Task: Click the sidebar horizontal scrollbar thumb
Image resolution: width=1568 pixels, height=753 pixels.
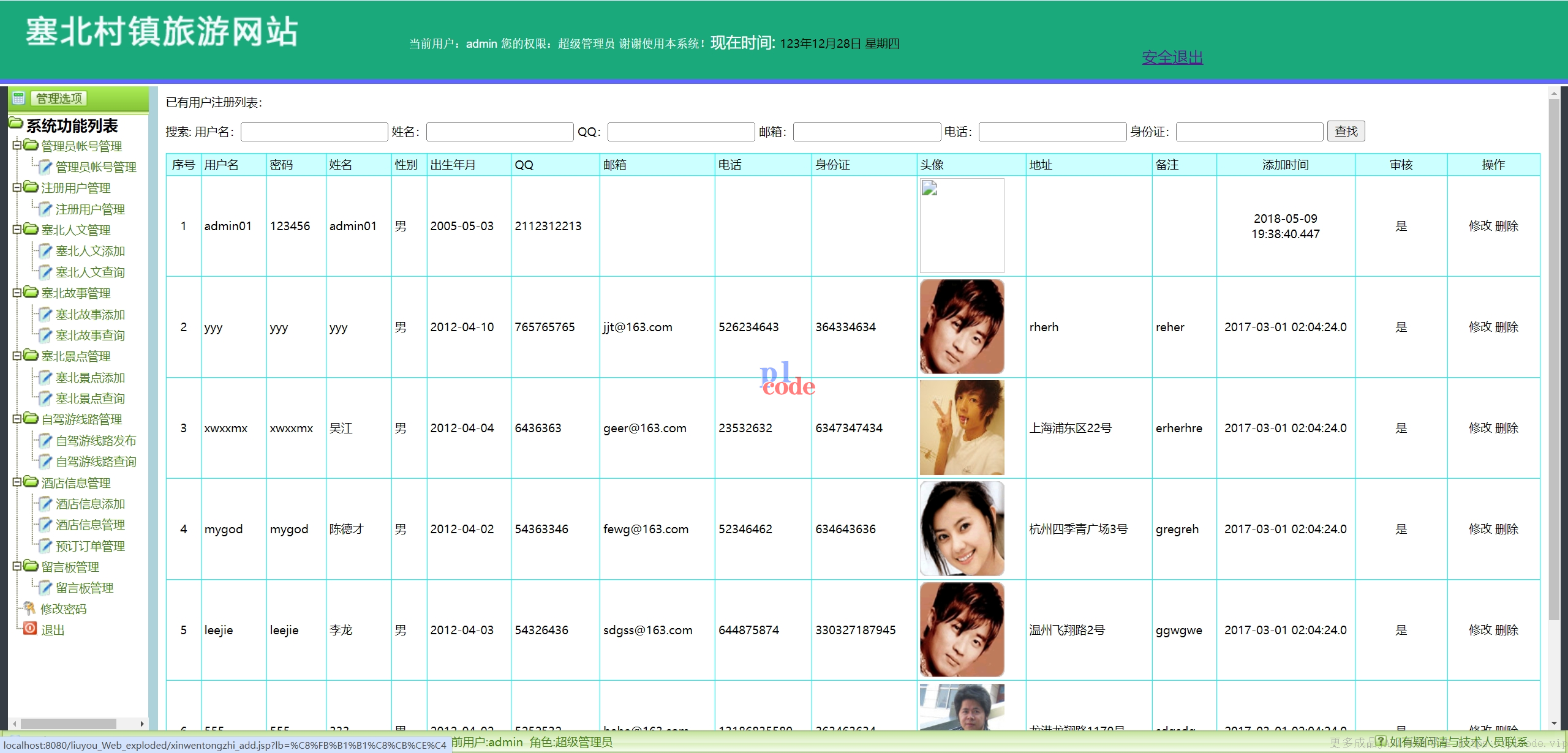Action: pyautogui.click(x=69, y=724)
